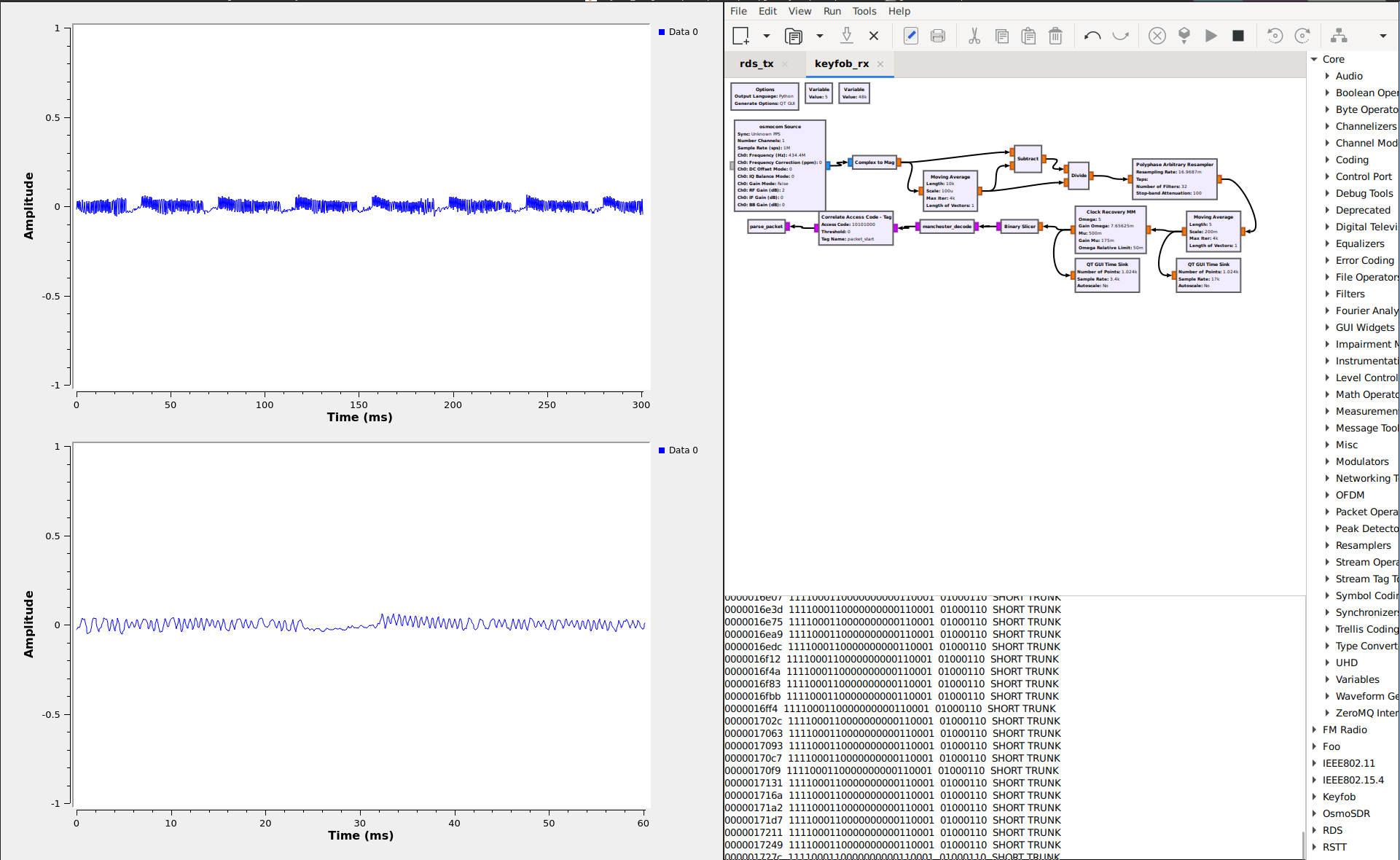Switch to the rds_tx tab

click(756, 64)
